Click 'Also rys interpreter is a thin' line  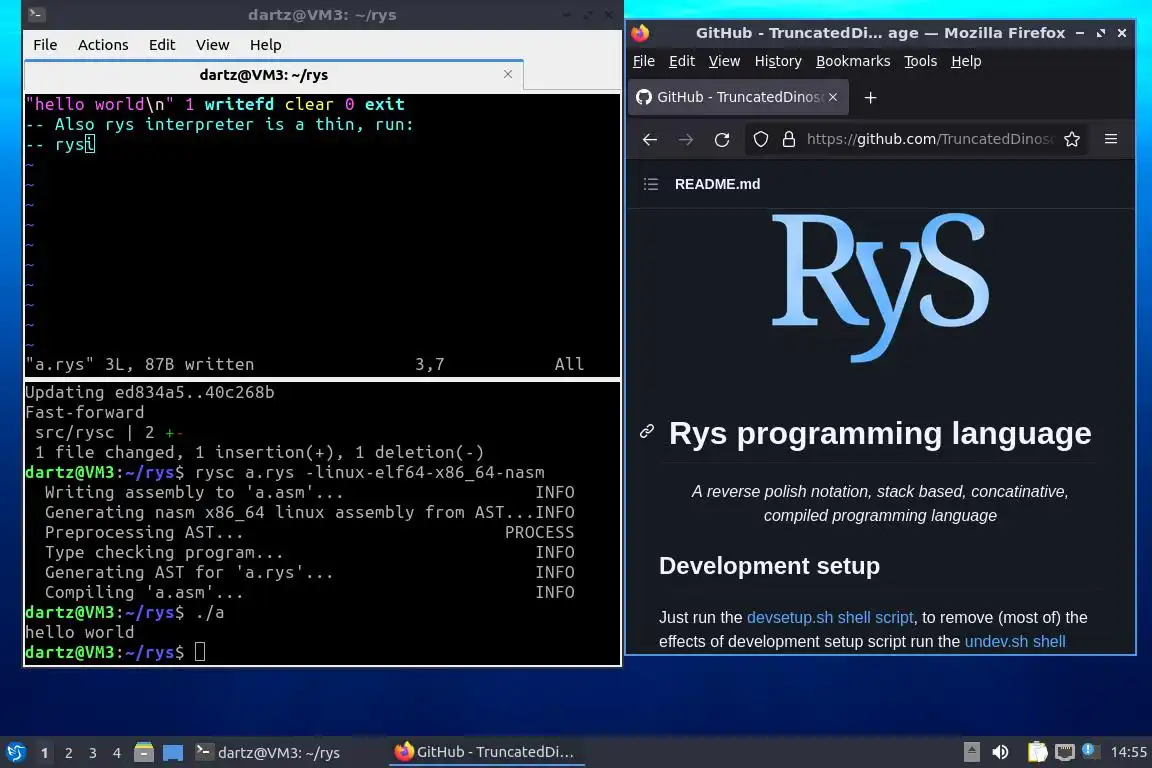219,124
